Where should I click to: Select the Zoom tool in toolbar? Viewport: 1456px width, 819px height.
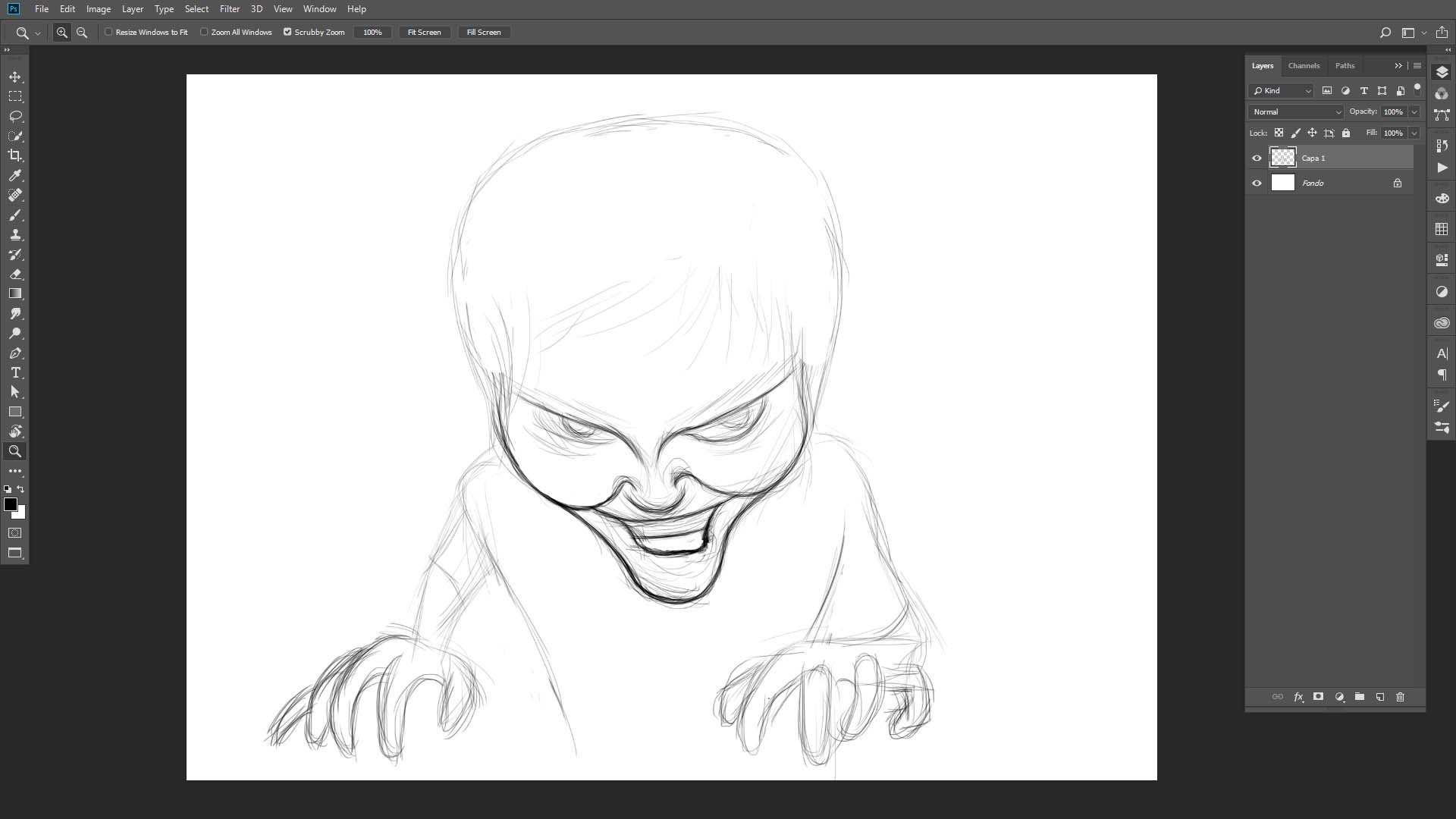[x=15, y=451]
